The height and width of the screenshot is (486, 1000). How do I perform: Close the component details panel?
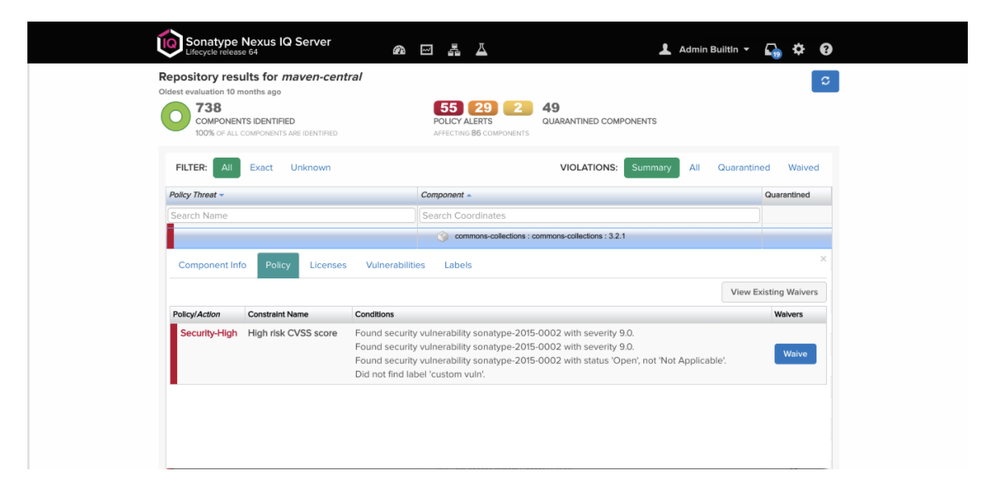tap(823, 258)
